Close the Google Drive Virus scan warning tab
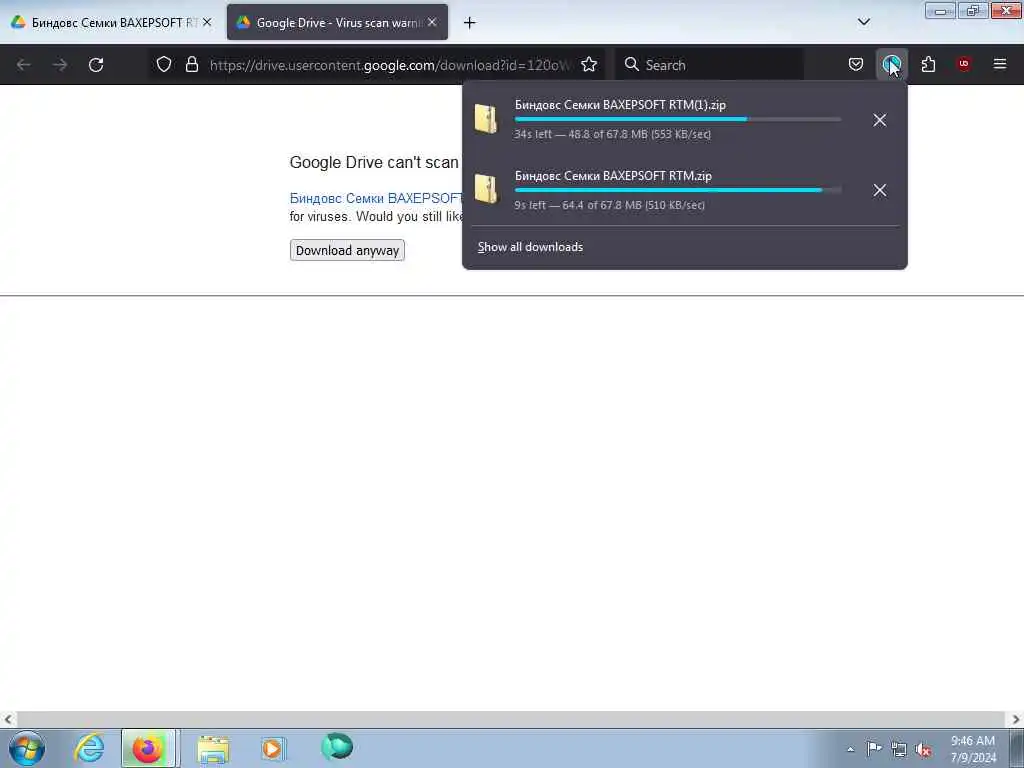 coord(432,22)
